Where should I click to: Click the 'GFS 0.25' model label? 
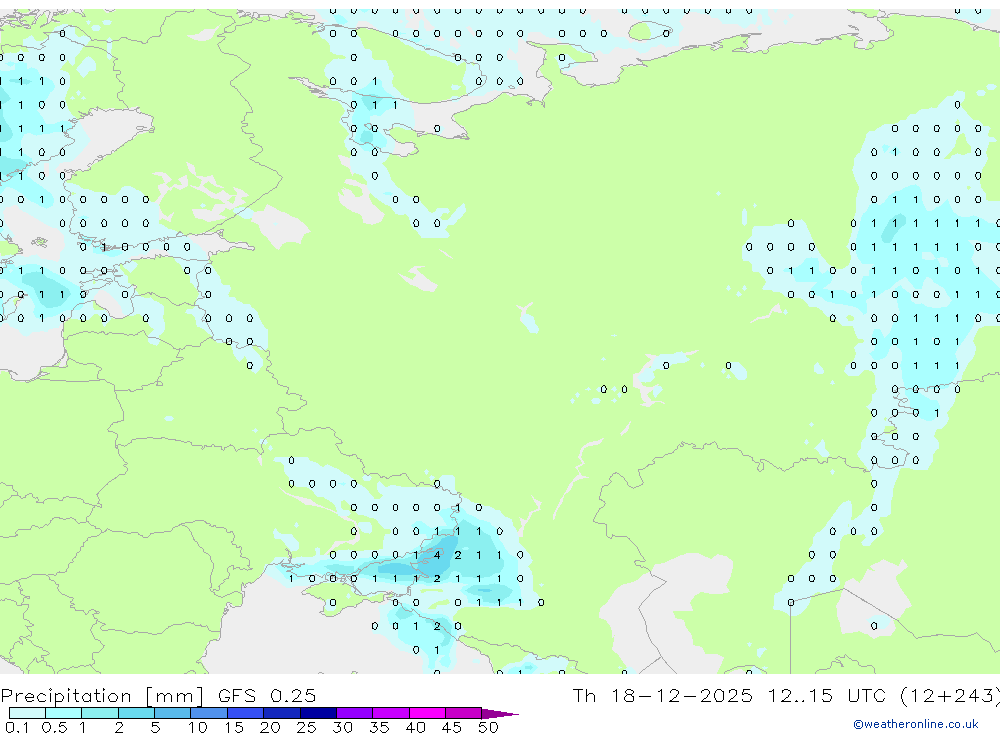pyautogui.click(x=267, y=696)
